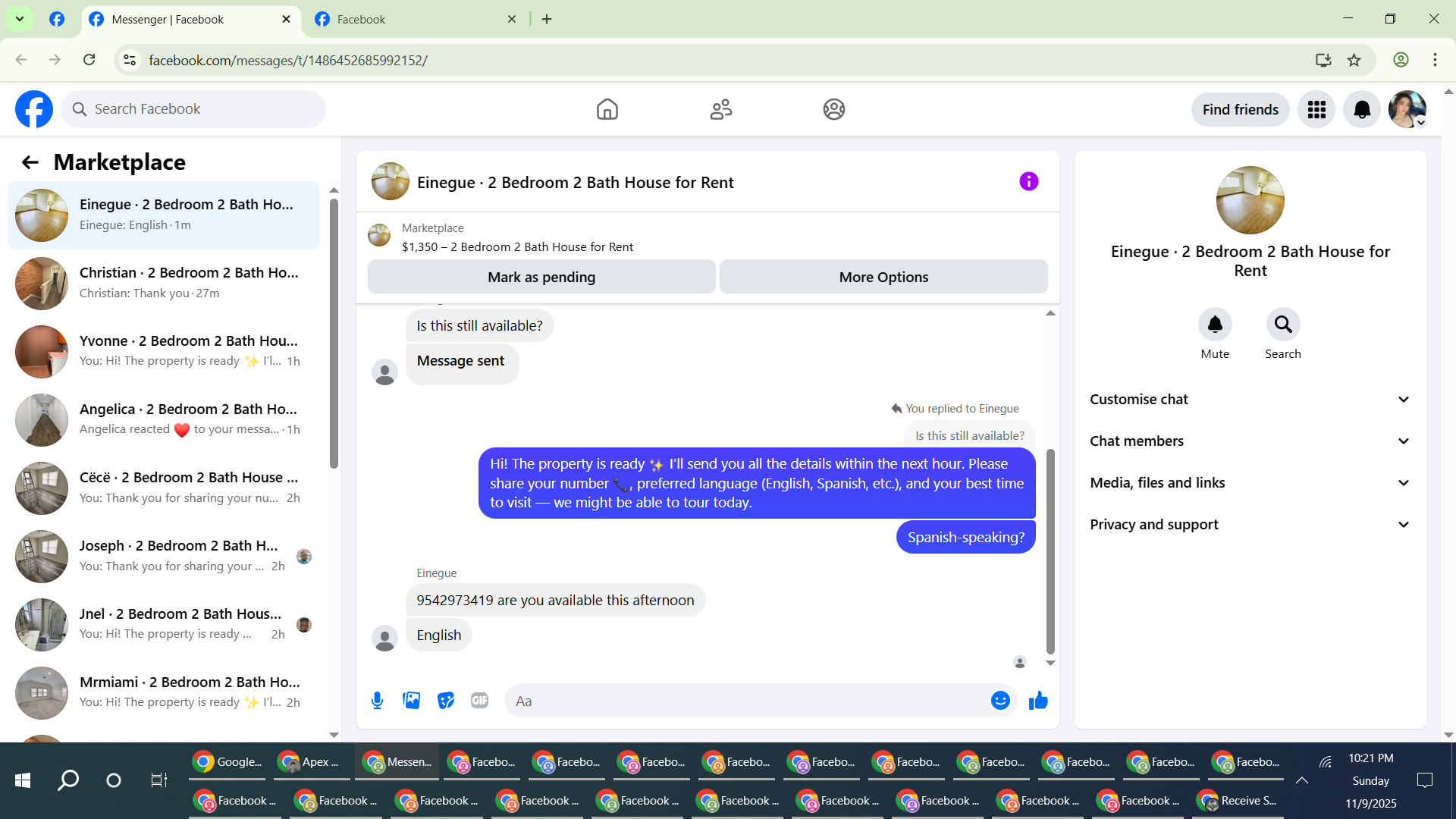
Task: Open the $1,350 Marketplace listing link
Action: click(517, 247)
